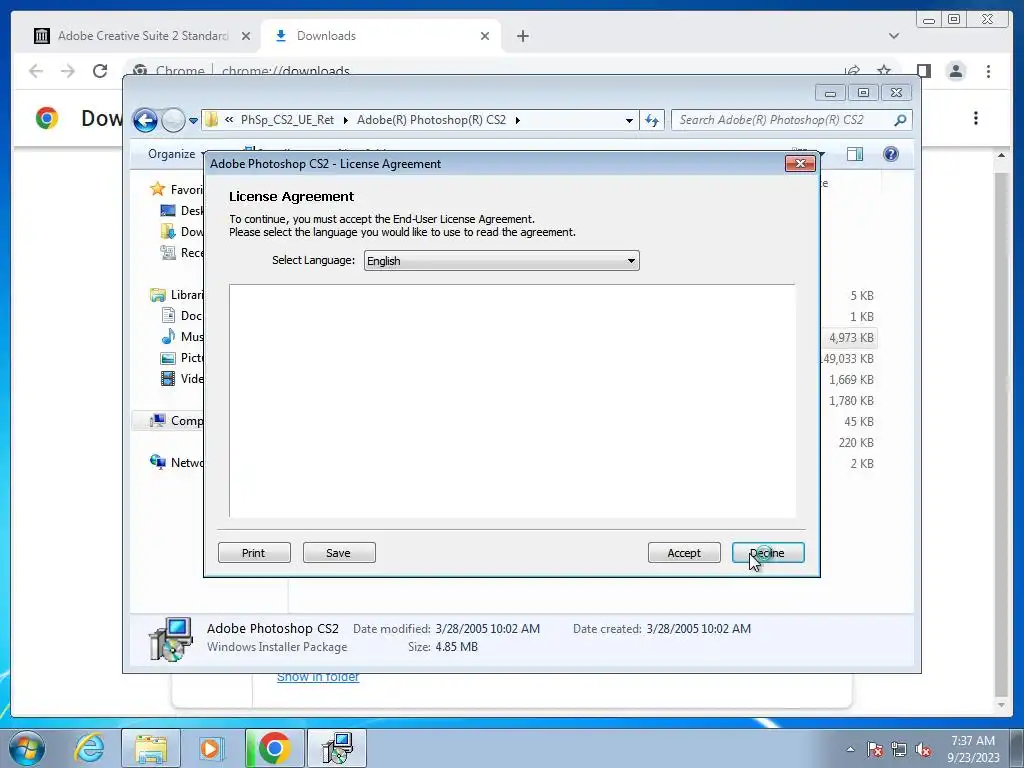Show hidden system tray icons
This screenshot has height=768, width=1024.
850,750
